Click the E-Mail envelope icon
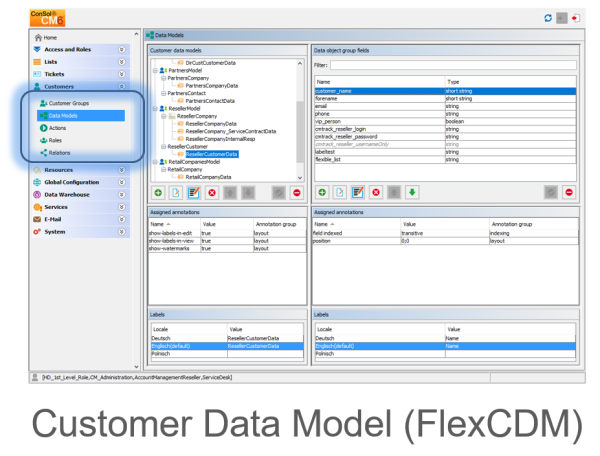Viewport: 600px width, 456px height. click(37, 219)
